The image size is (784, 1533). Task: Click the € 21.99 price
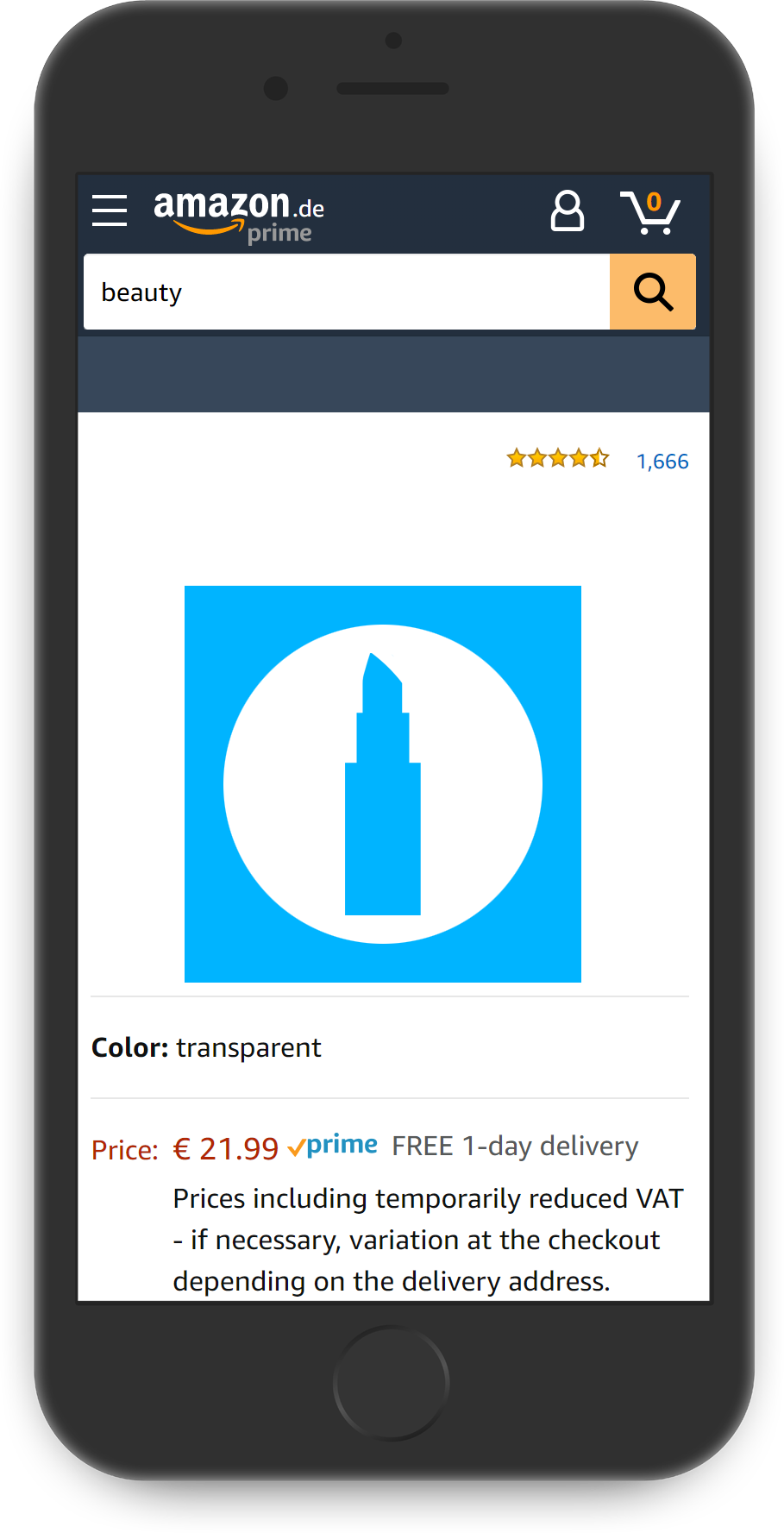[226, 1149]
